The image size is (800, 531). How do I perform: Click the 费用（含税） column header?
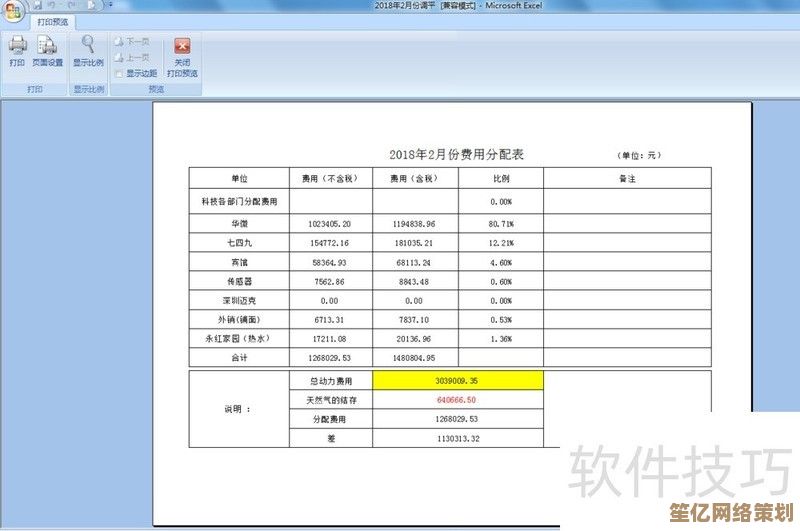[414, 179]
